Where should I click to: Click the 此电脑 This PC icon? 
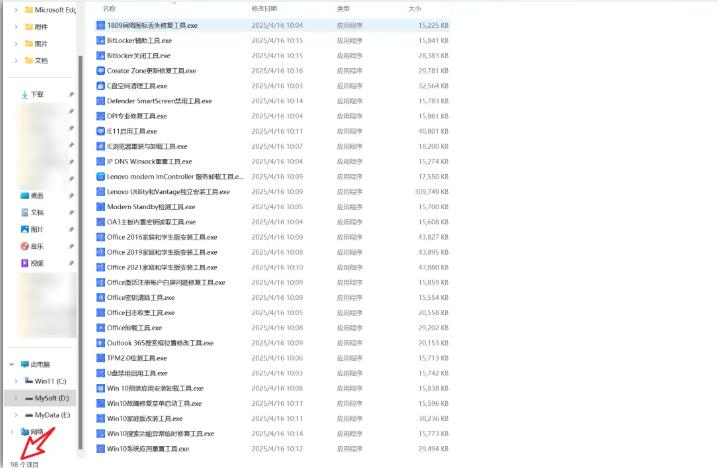click(x=25, y=364)
